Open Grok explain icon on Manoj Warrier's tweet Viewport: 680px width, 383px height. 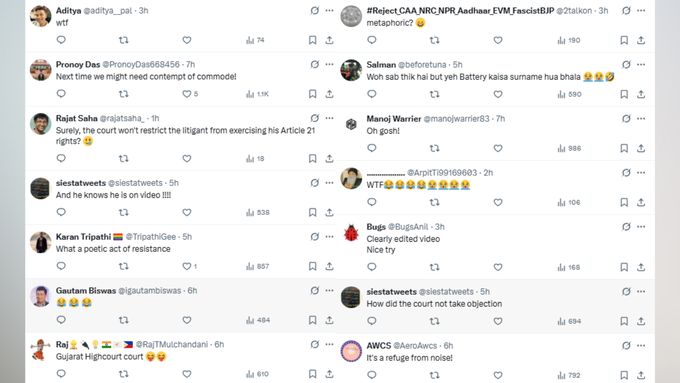(x=626, y=118)
